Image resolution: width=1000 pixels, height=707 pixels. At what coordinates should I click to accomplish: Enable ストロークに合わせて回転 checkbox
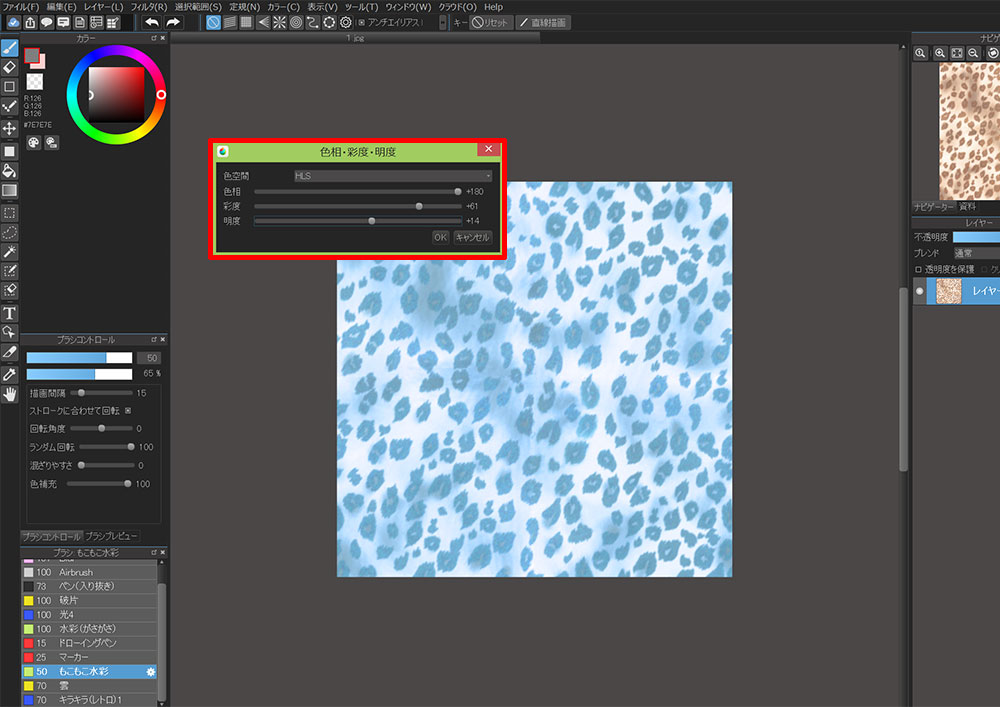128,410
